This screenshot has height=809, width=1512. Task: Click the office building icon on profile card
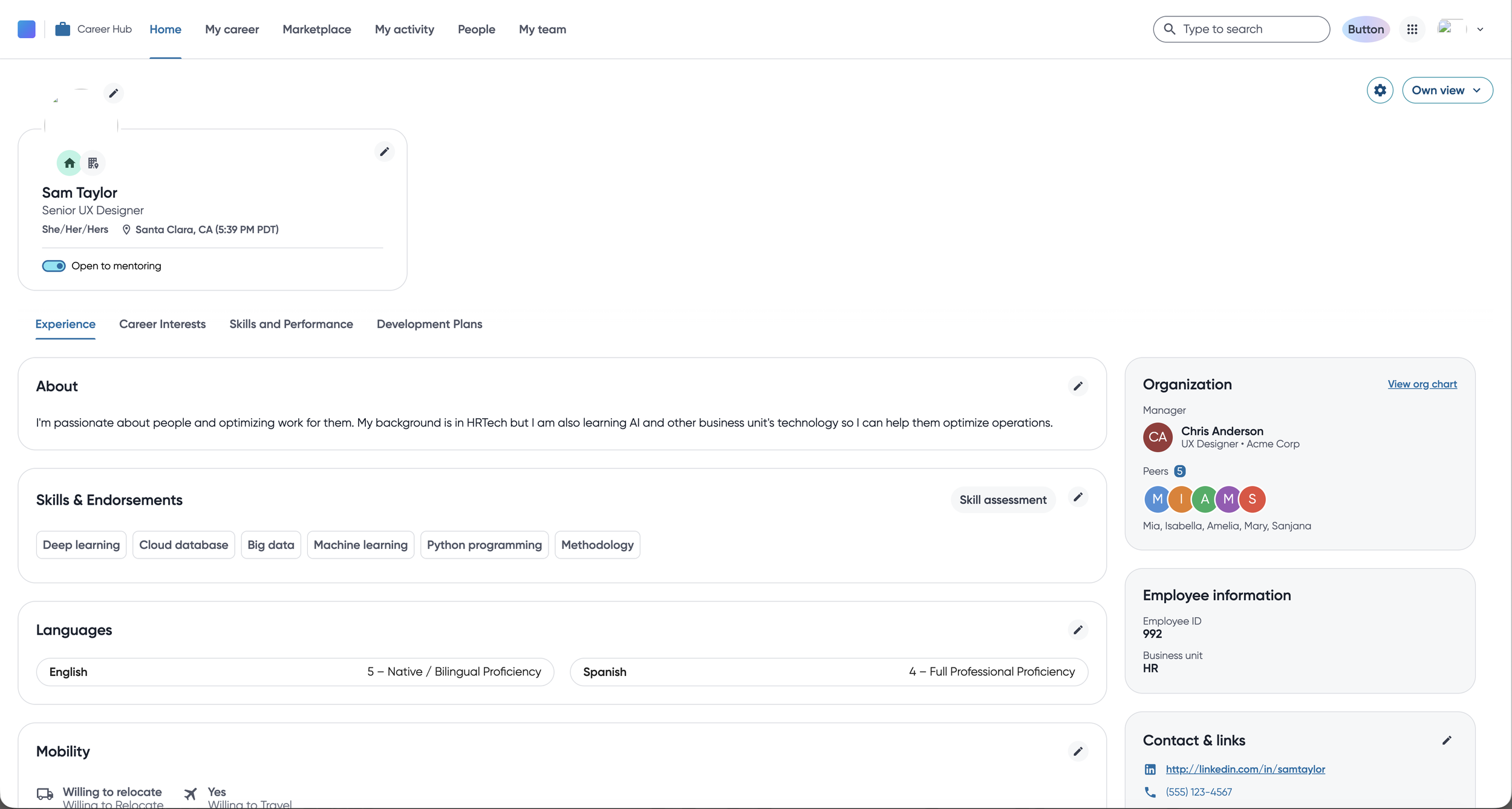[x=93, y=163]
